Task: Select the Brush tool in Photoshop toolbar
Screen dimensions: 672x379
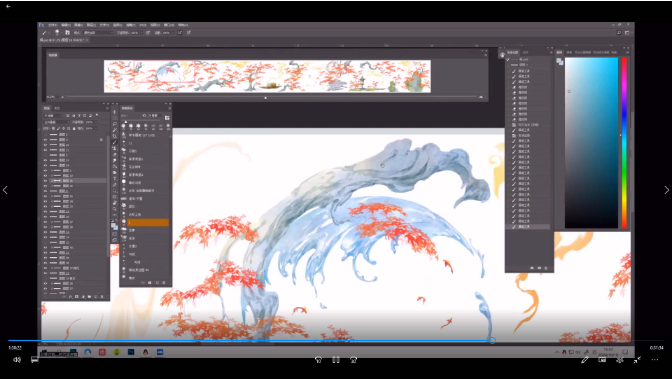Action: coord(115,142)
